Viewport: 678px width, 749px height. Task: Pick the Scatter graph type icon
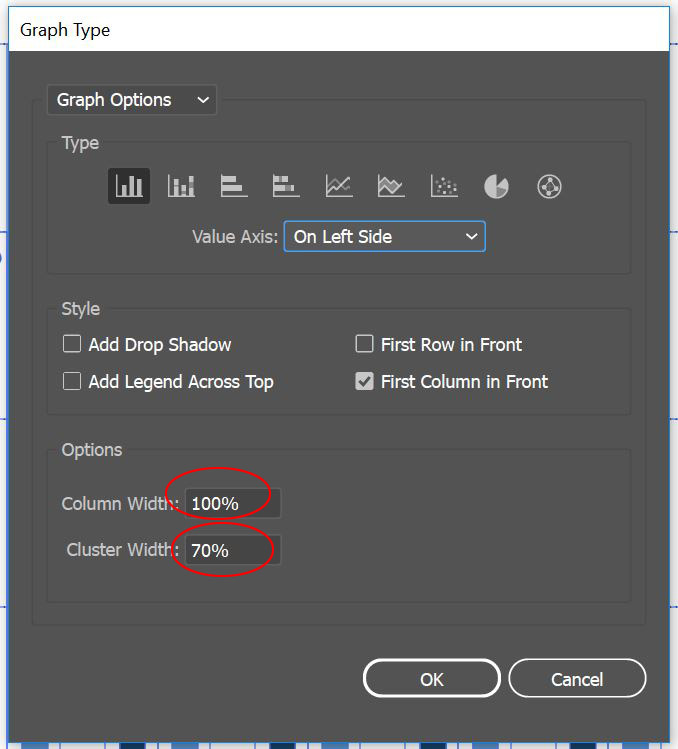click(x=444, y=186)
